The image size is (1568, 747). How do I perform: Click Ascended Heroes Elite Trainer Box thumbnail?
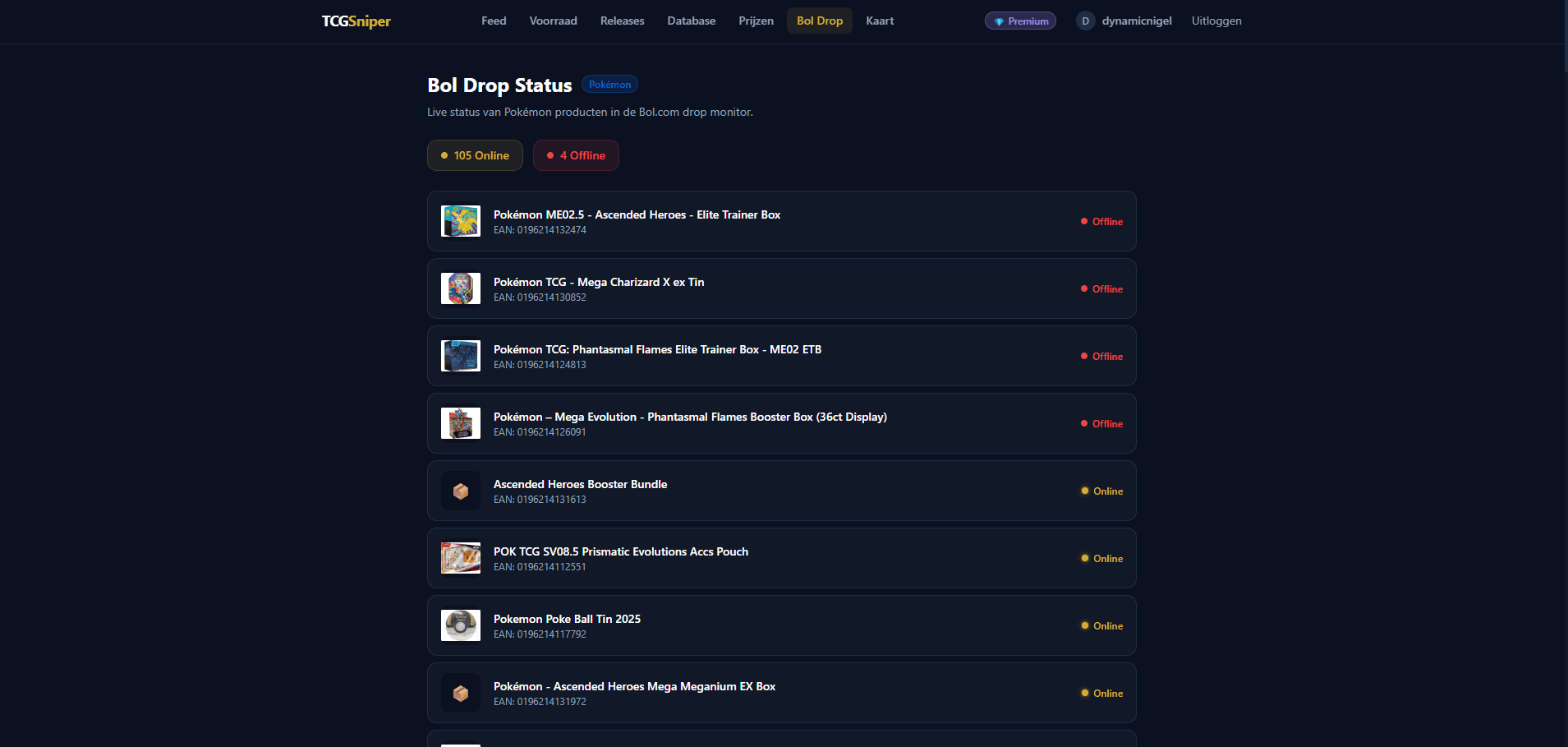coord(461,221)
